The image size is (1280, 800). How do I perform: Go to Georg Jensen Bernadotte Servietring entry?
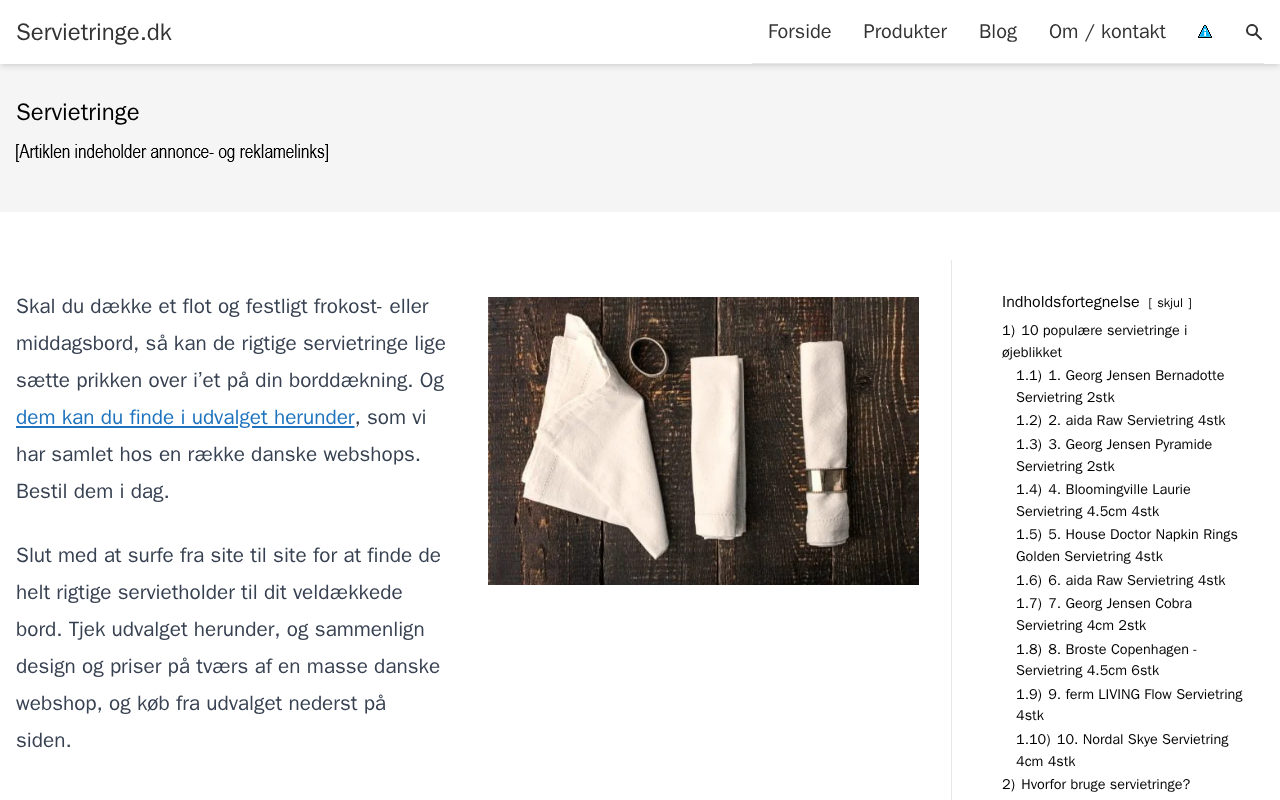tap(1120, 386)
